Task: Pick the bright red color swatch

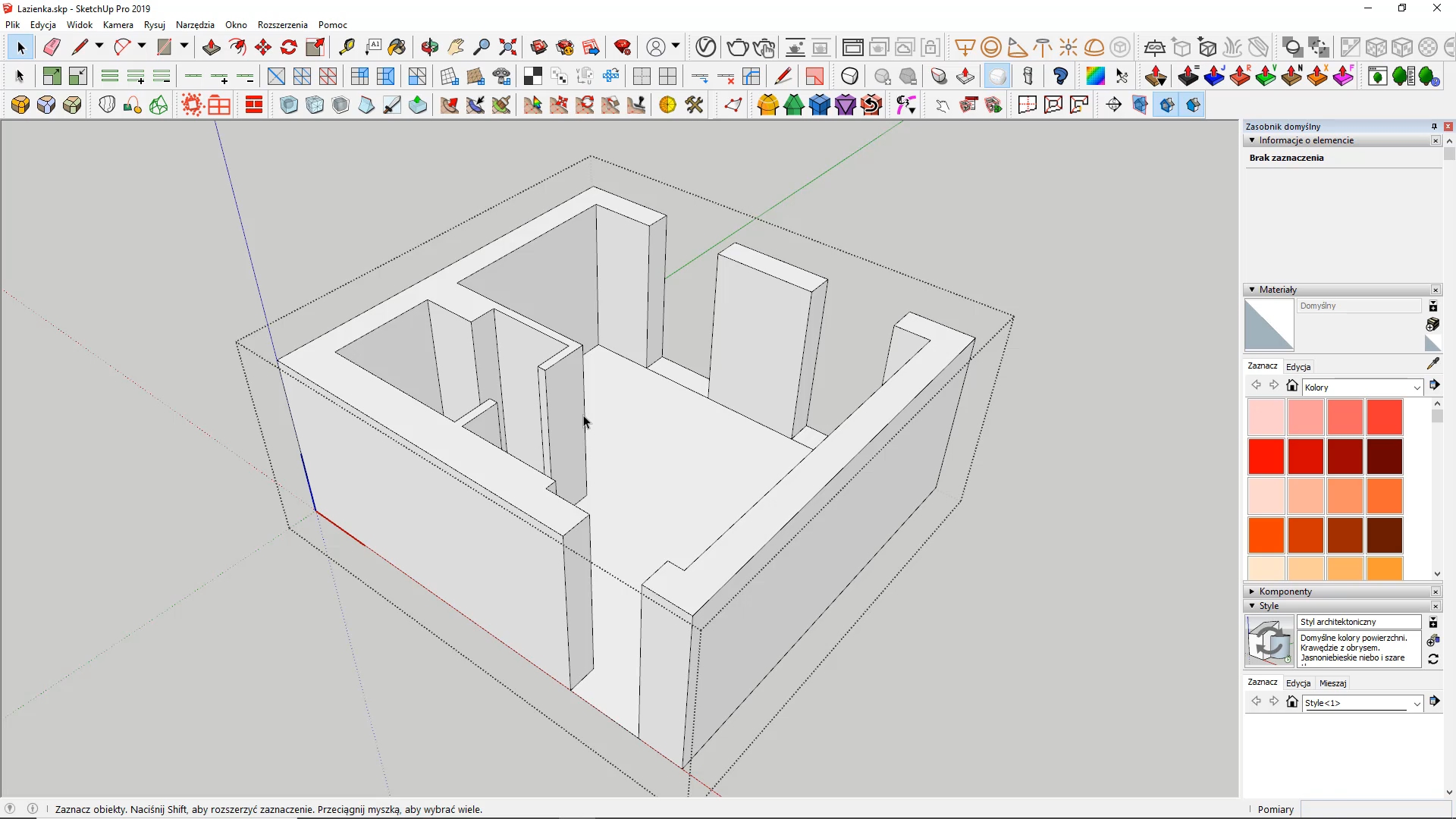Action: [1266, 457]
